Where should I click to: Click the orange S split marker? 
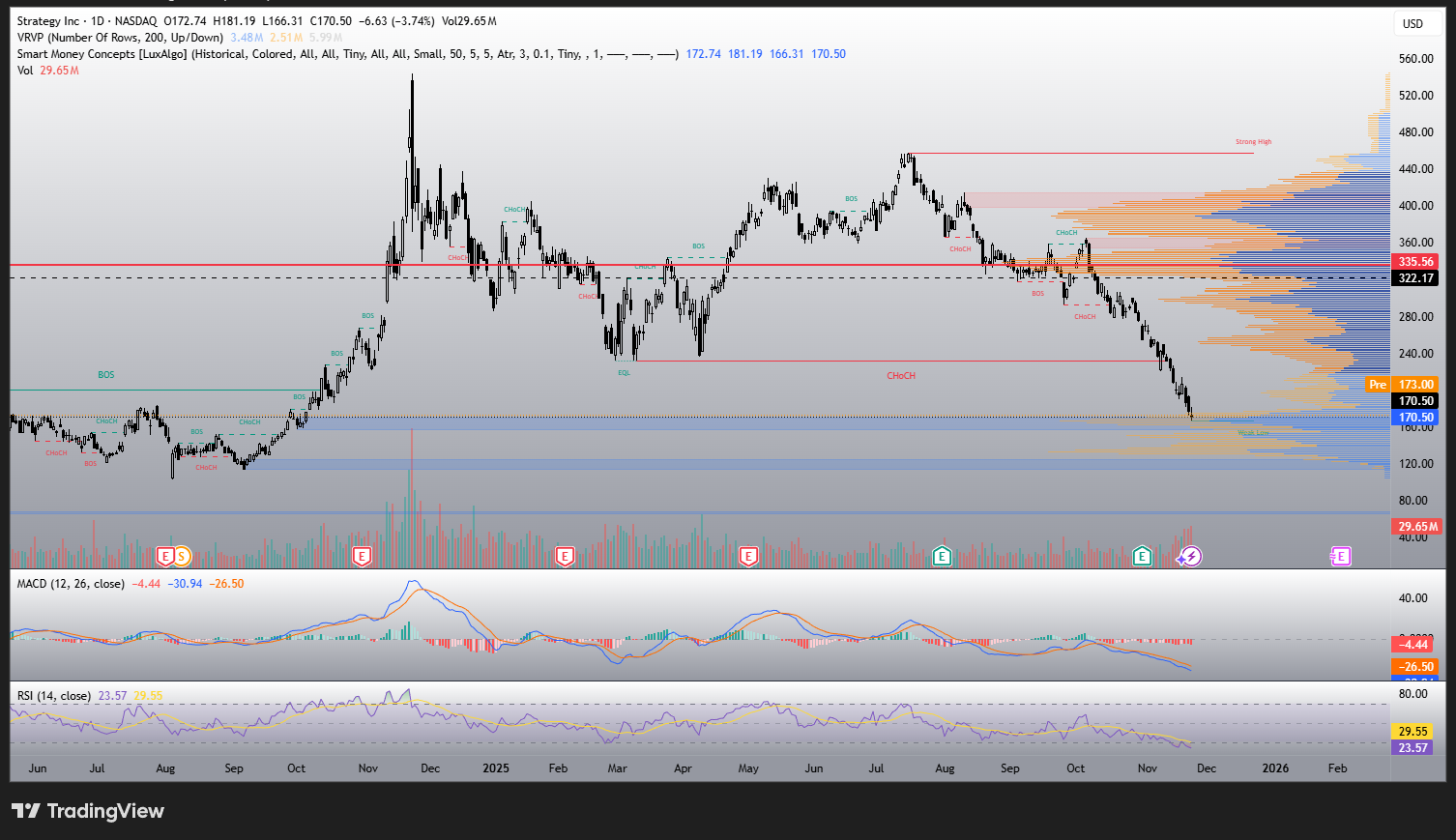182,556
